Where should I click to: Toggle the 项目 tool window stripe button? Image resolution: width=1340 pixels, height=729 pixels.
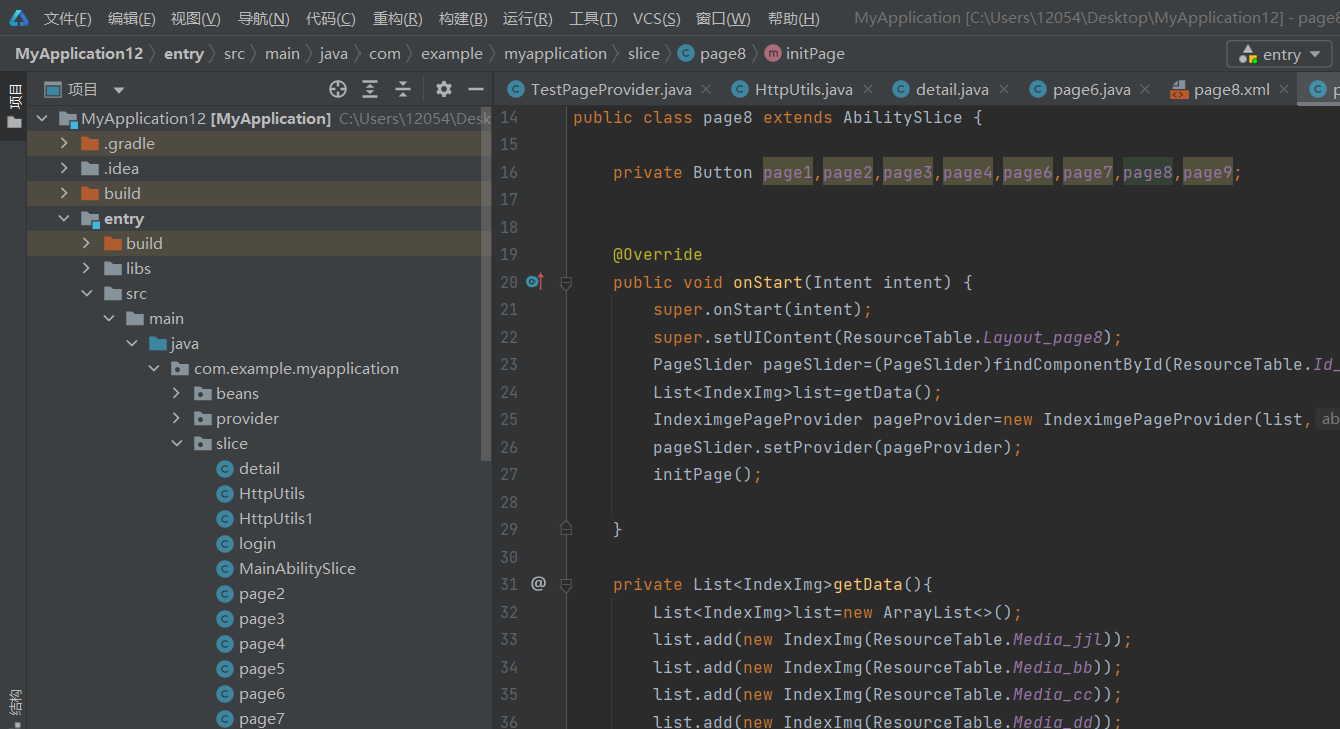14,106
